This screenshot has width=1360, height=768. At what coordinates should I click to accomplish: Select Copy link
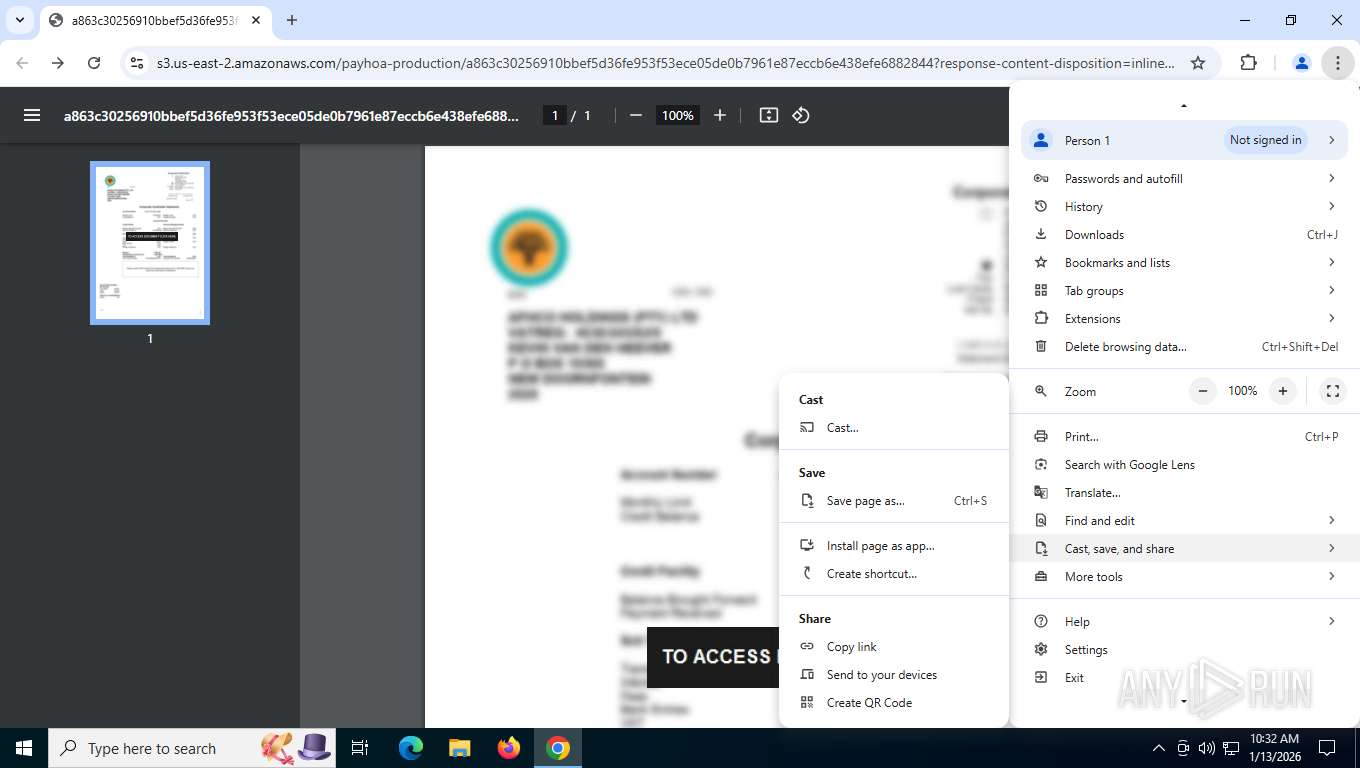[x=894, y=647]
